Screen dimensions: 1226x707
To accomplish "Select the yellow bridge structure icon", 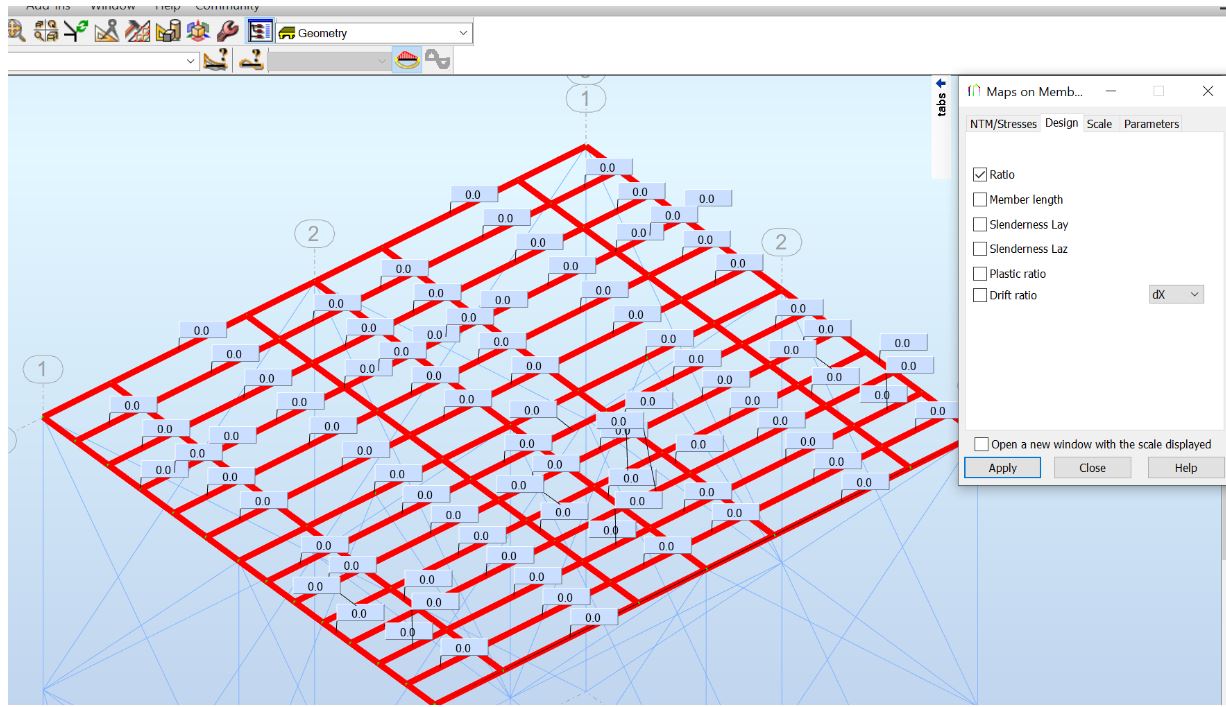I will click(407, 59).
